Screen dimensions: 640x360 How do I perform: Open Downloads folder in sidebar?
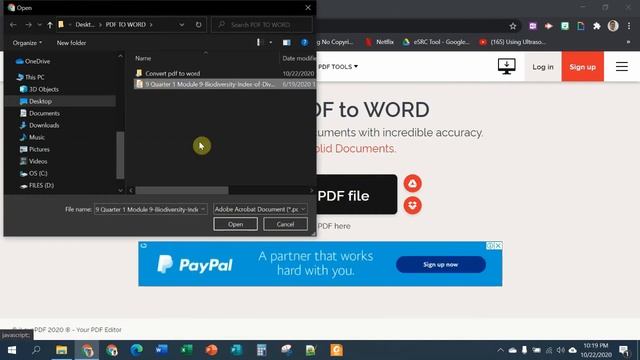[39, 125]
